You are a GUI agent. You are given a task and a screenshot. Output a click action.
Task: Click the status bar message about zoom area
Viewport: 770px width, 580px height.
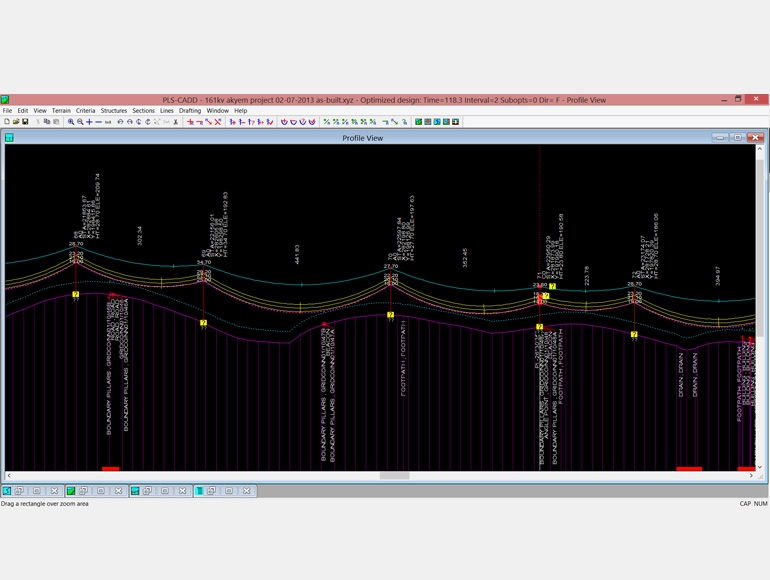[45, 503]
